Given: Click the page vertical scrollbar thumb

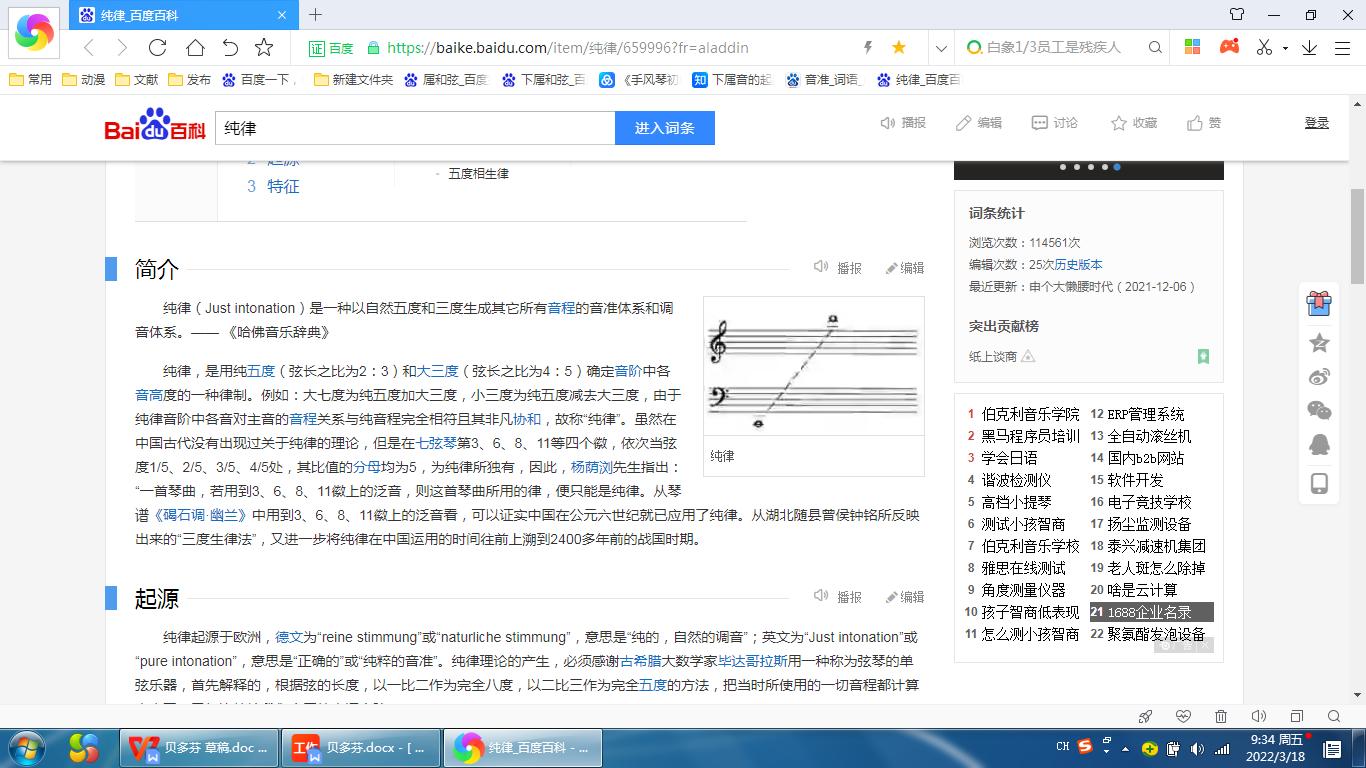Looking at the screenshot, I should click(1358, 236).
